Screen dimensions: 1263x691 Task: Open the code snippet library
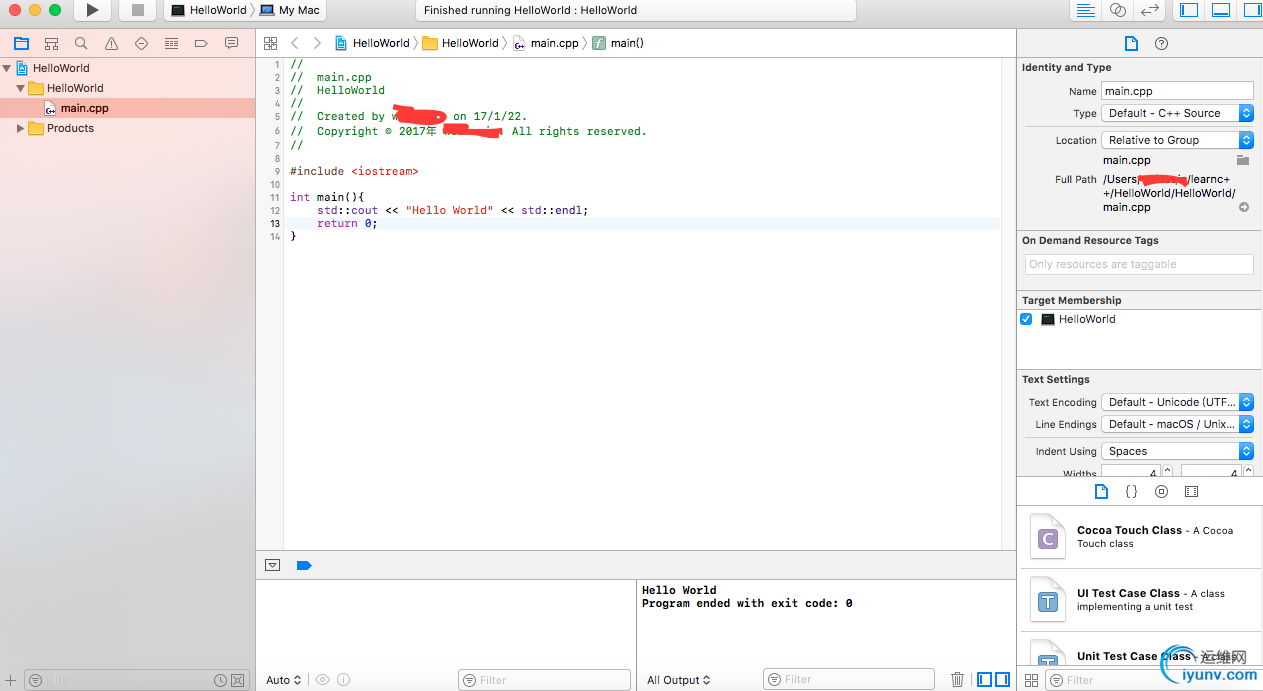click(1131, 492)
